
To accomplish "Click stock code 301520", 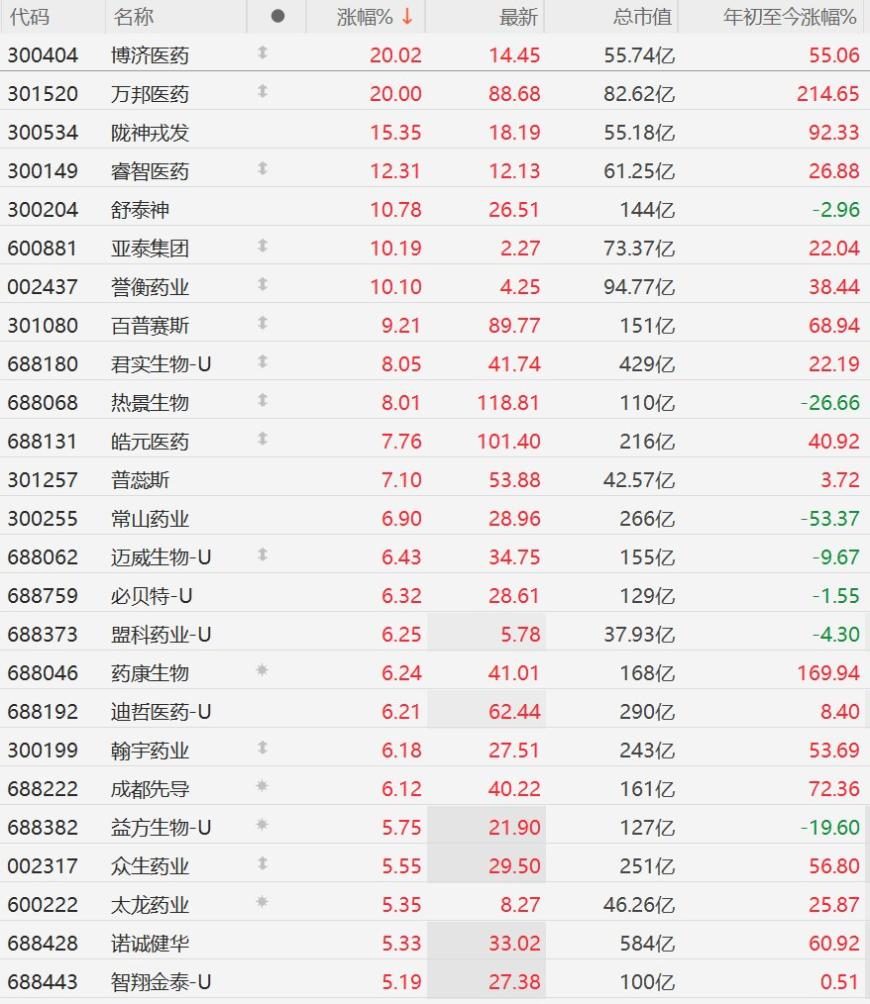I will (43, 94).
